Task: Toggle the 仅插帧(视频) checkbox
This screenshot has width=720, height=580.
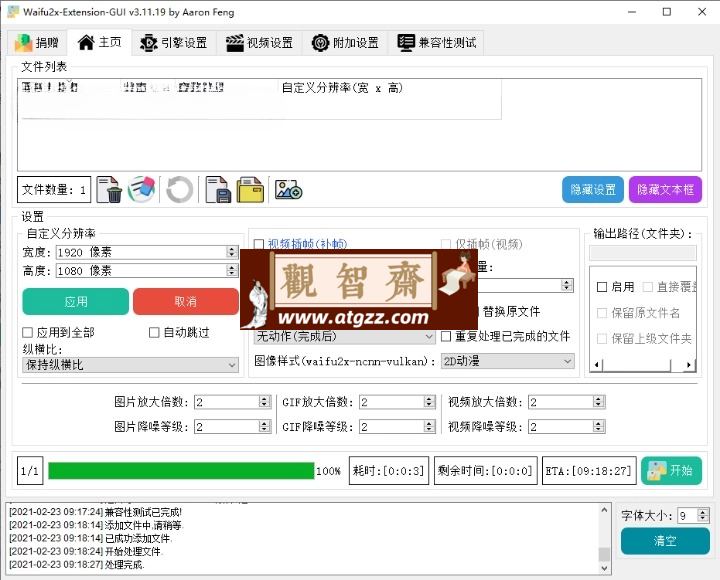Action: (446, 244)
